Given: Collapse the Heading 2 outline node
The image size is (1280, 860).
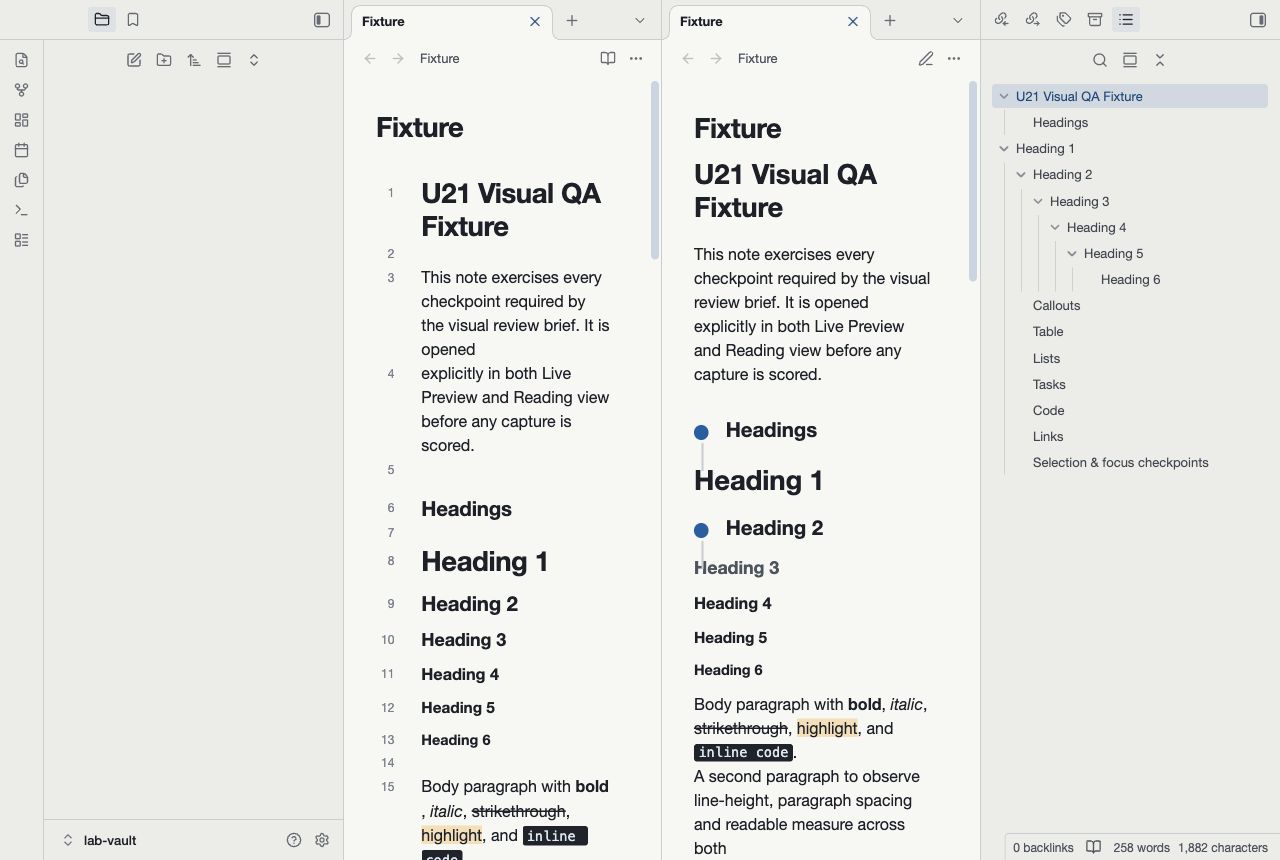Looking at the screenshot, I should point(1021,175).
